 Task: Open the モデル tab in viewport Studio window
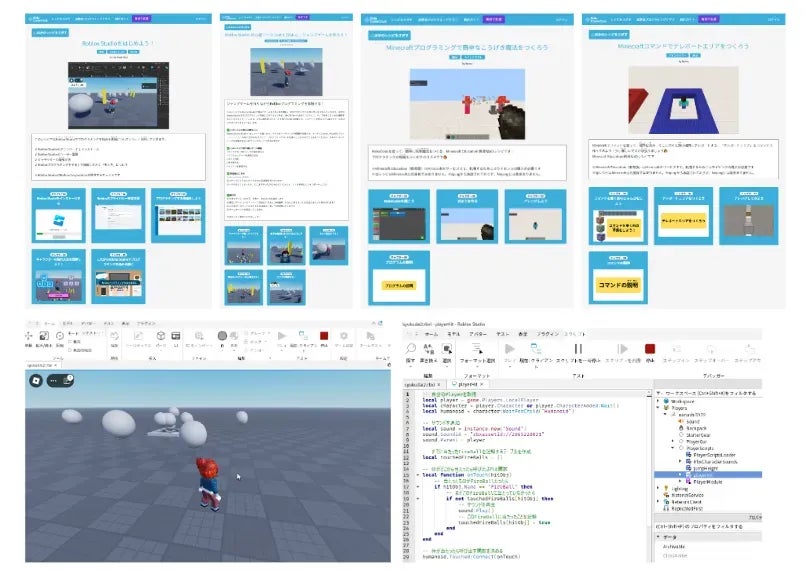click(x=67, y=324)
